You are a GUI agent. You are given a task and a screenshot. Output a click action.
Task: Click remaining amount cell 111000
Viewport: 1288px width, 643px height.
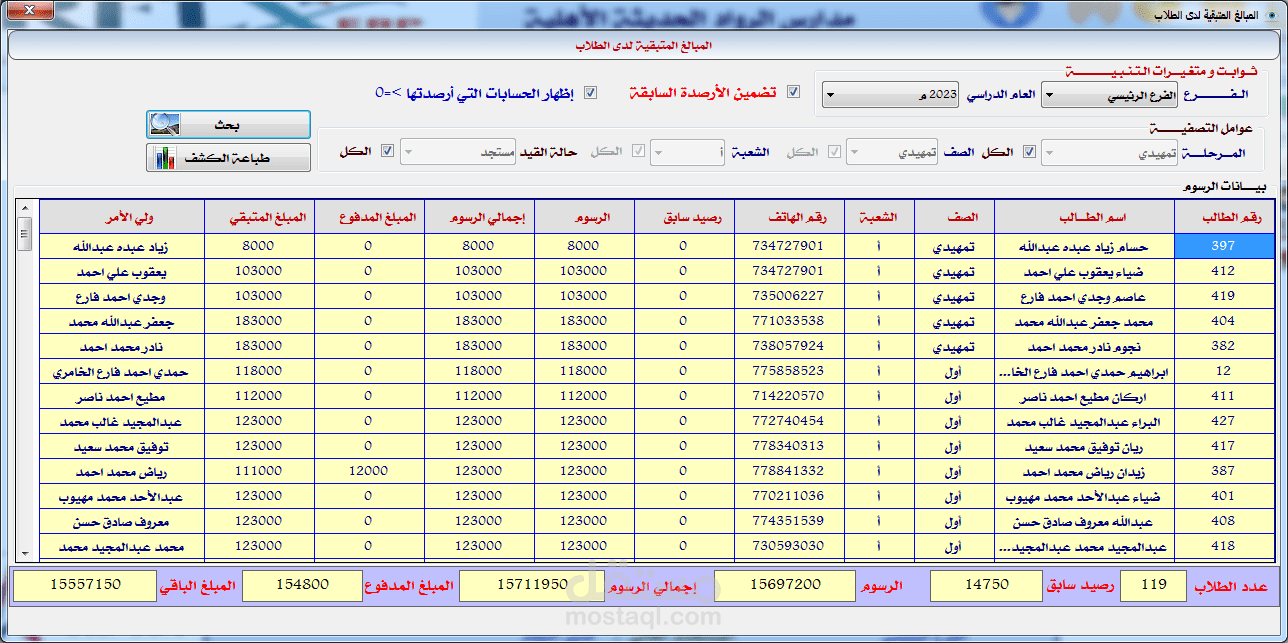point(259,471)
